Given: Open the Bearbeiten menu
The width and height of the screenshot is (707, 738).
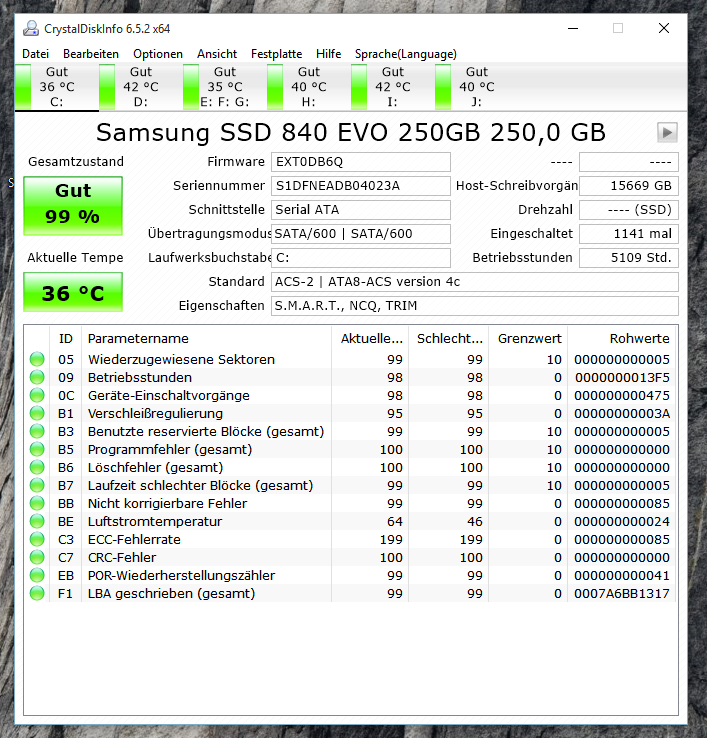Looking at the screenshot, I should click(91, 54).
